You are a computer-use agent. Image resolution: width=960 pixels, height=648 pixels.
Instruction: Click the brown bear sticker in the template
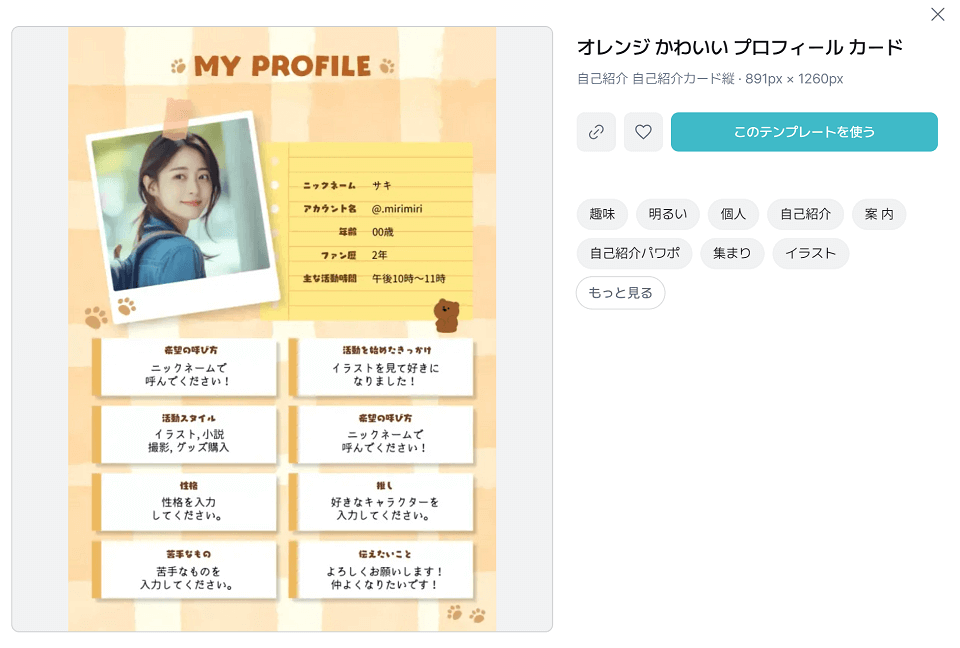(x=445, y=315)
